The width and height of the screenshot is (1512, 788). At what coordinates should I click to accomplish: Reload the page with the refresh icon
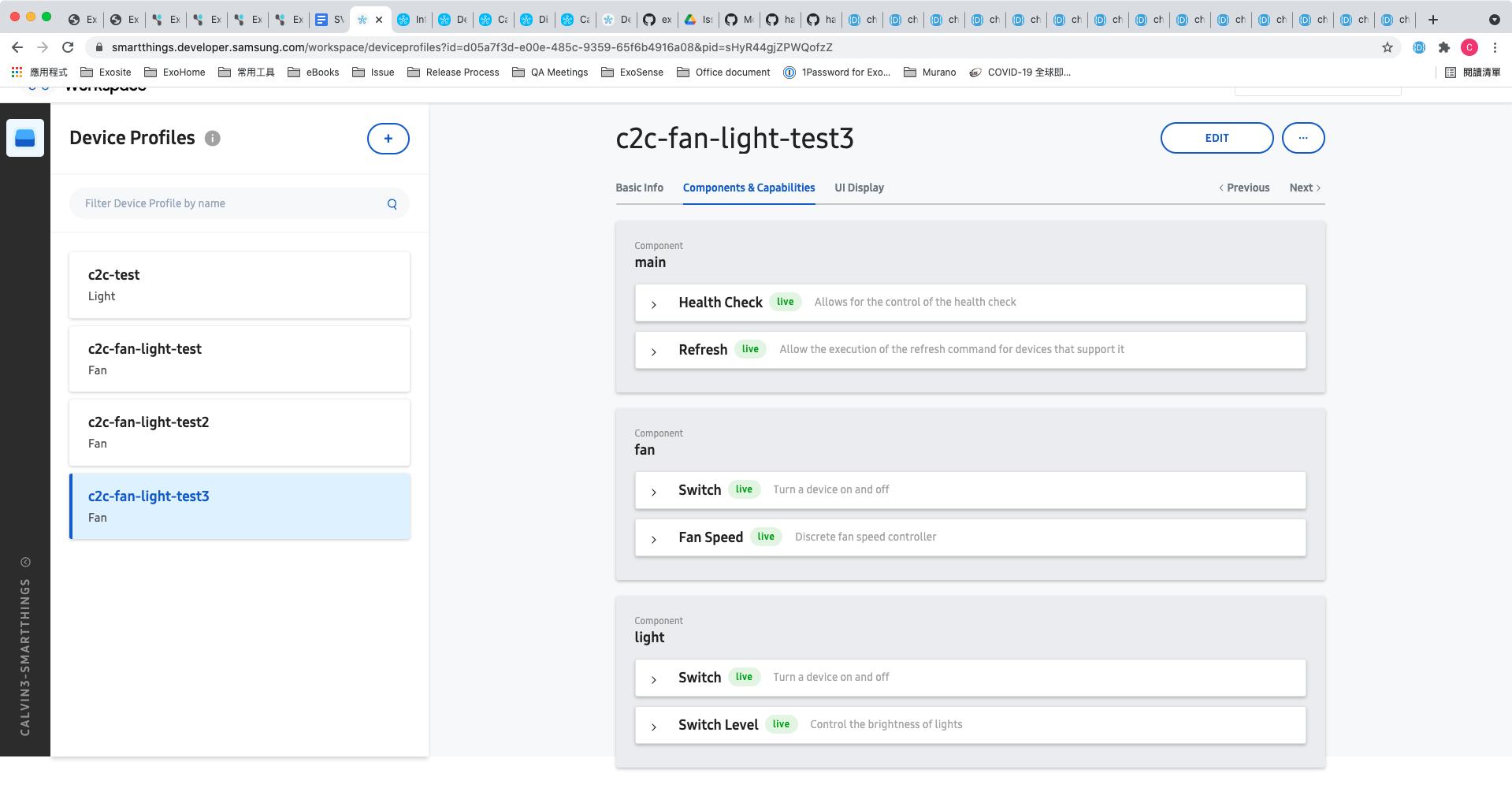click(x=68, y=47)
